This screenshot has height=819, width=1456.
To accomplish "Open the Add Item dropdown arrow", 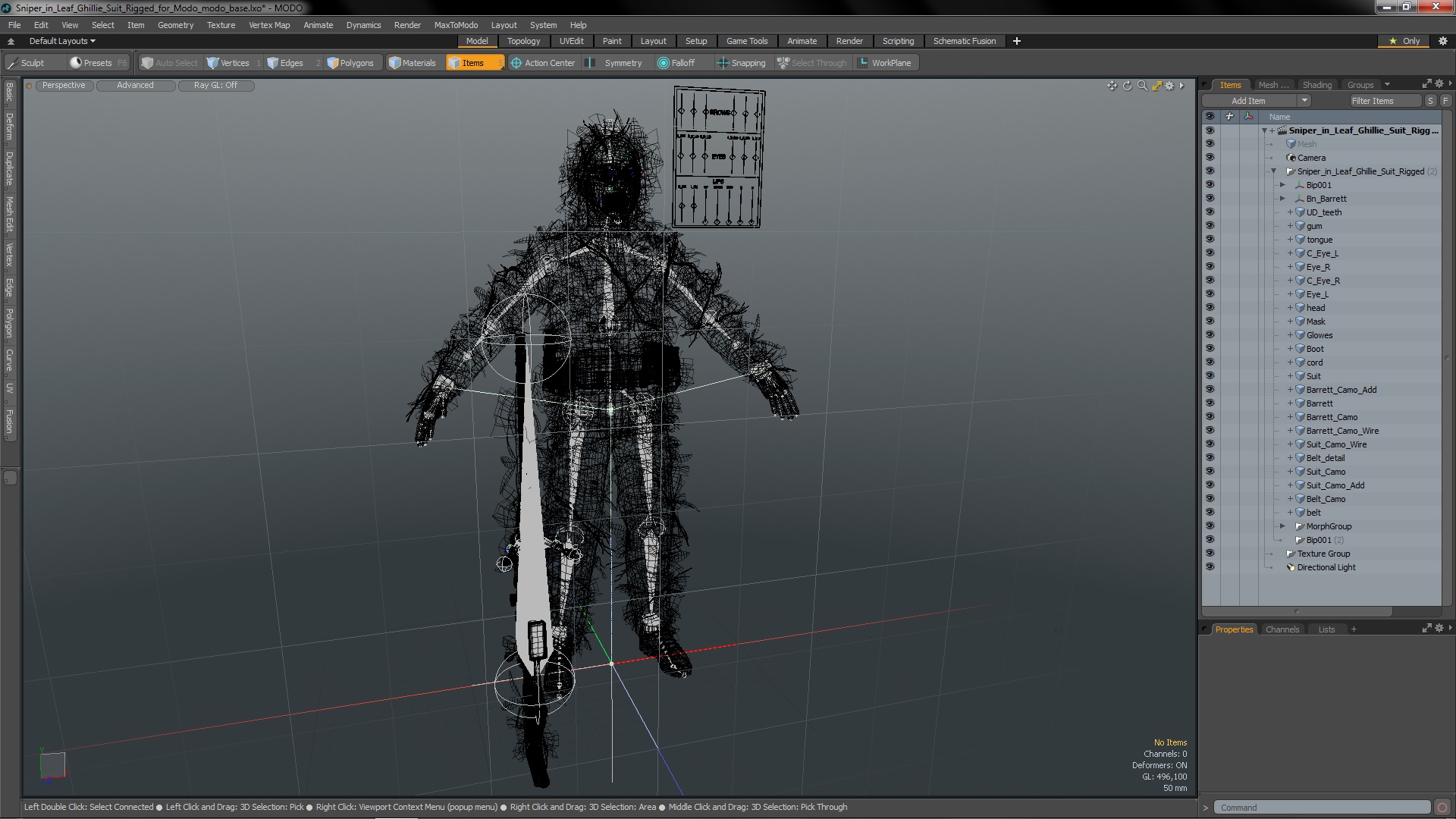I will point(1304,101).
